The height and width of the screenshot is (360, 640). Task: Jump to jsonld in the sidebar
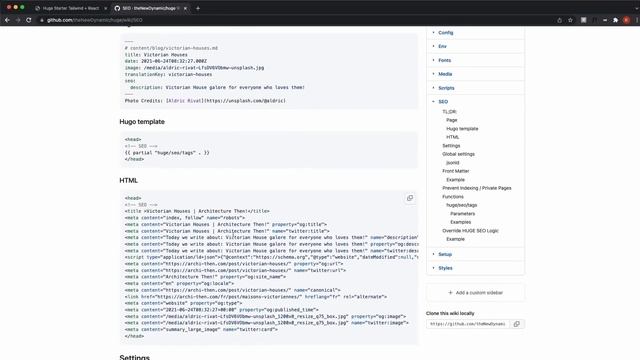453,163
